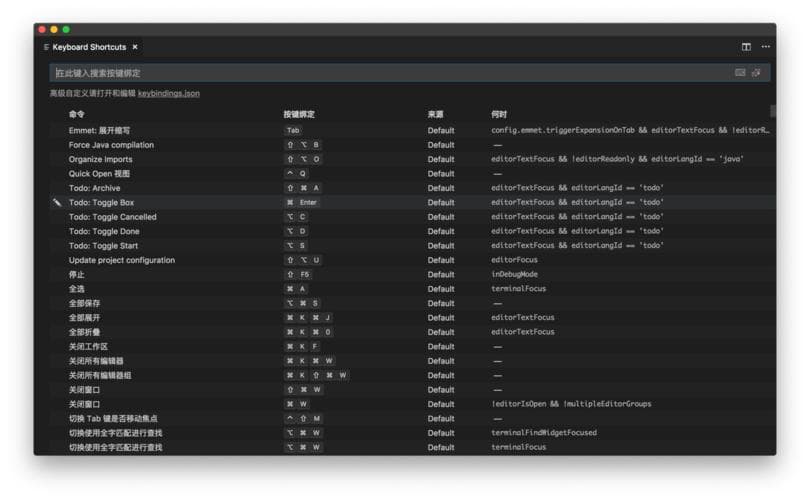Select the 切换 Tab 键是否移动焦点 command row
Image resolution: width=810 pixels, height=500 pixels.
[412, 418]
